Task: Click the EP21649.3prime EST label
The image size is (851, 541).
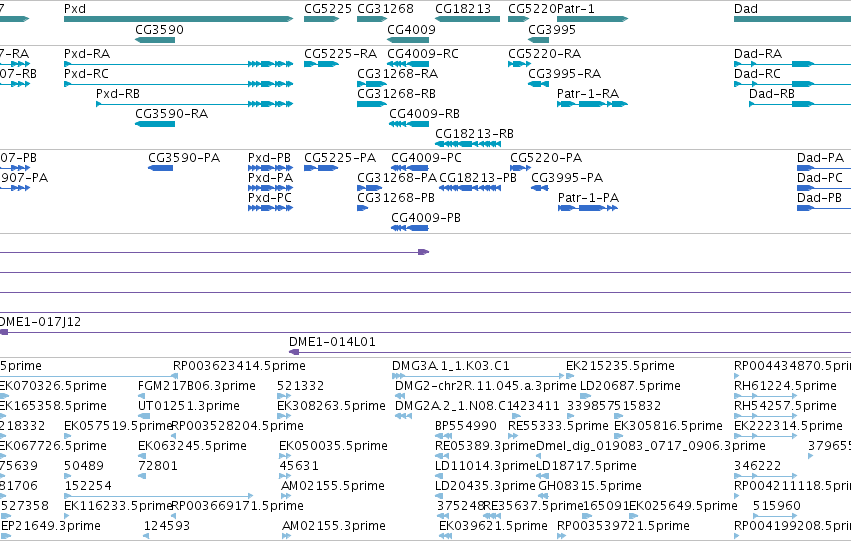Action: [51, 526]
